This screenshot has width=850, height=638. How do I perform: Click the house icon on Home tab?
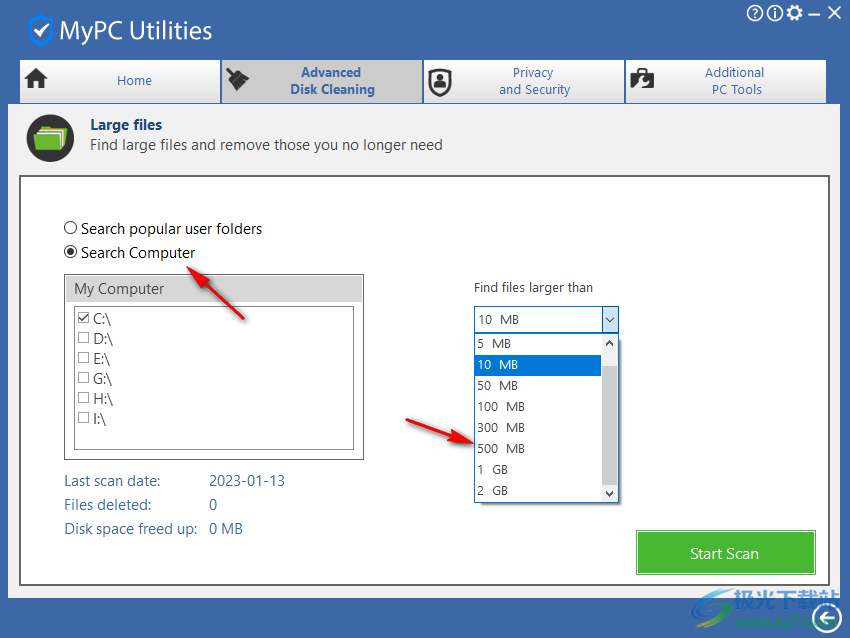point(36,79)
